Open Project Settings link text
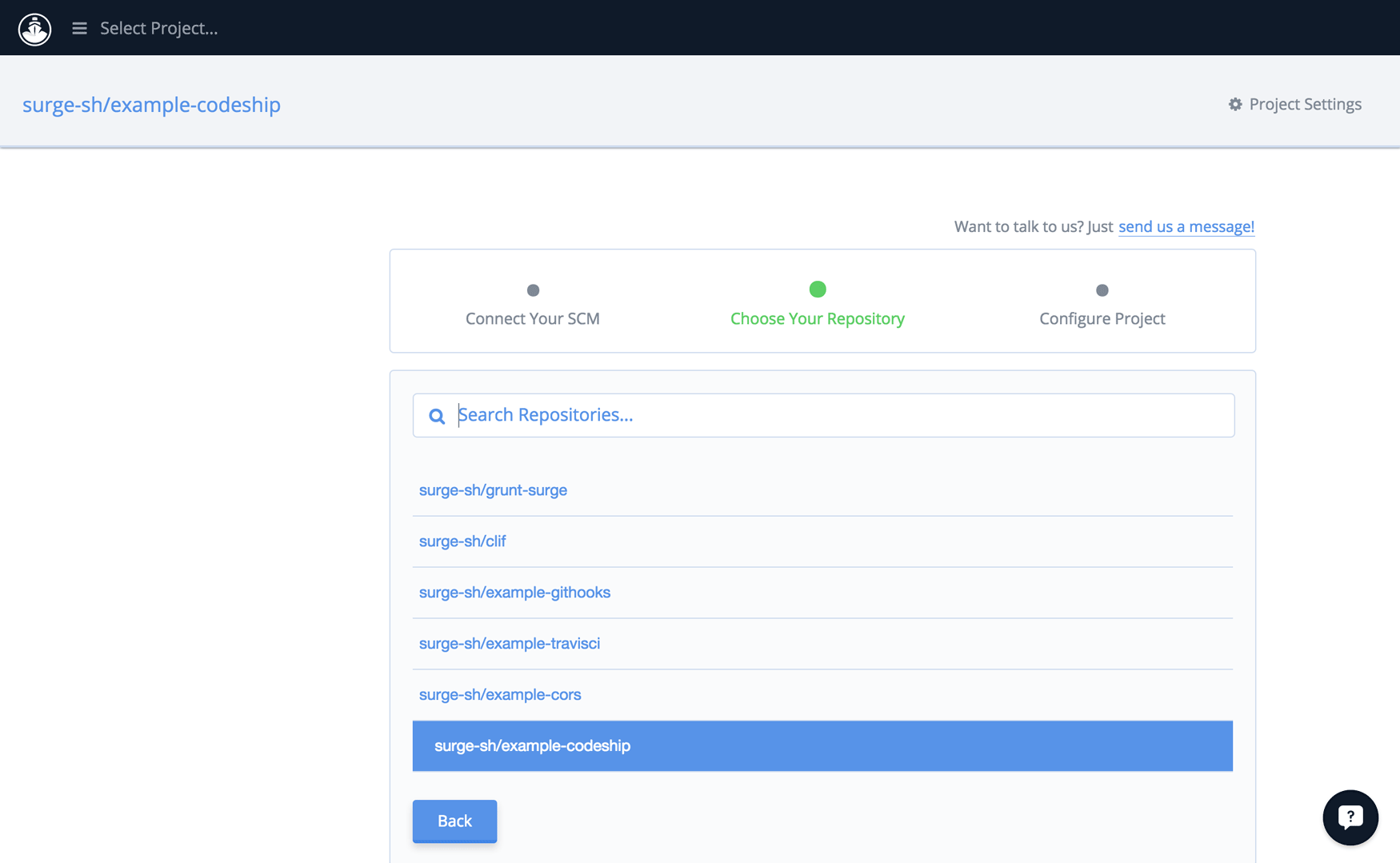 point(1305,104)
